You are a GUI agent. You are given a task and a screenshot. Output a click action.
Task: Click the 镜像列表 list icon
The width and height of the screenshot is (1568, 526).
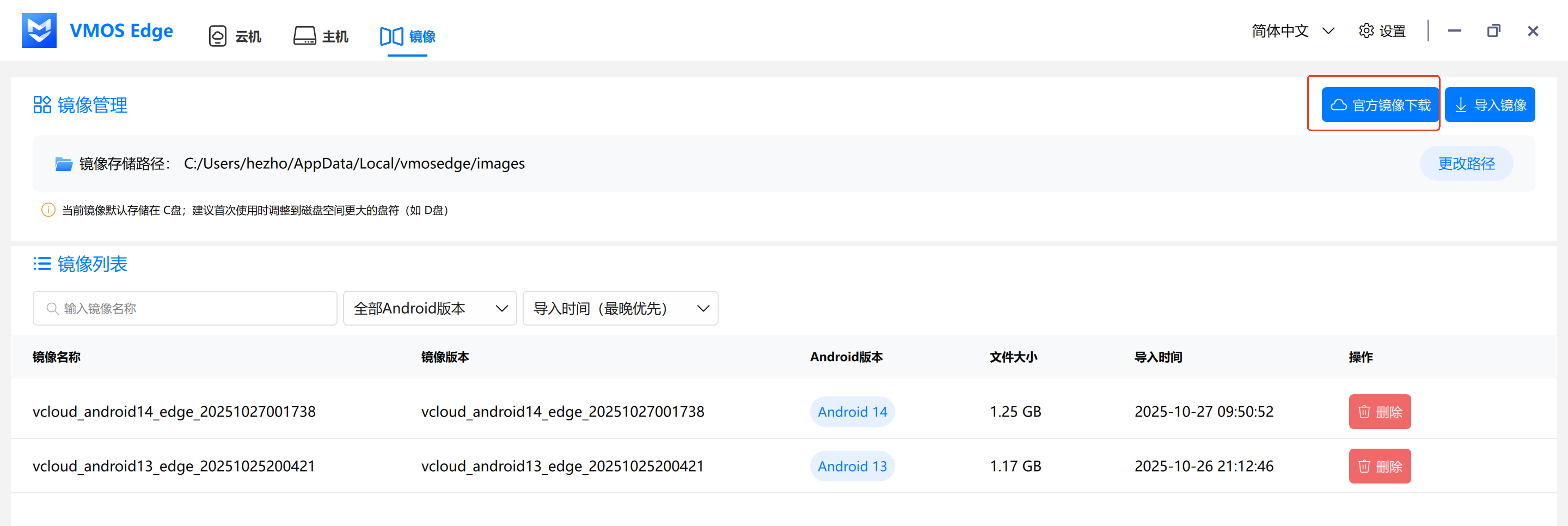click(42, 264)
